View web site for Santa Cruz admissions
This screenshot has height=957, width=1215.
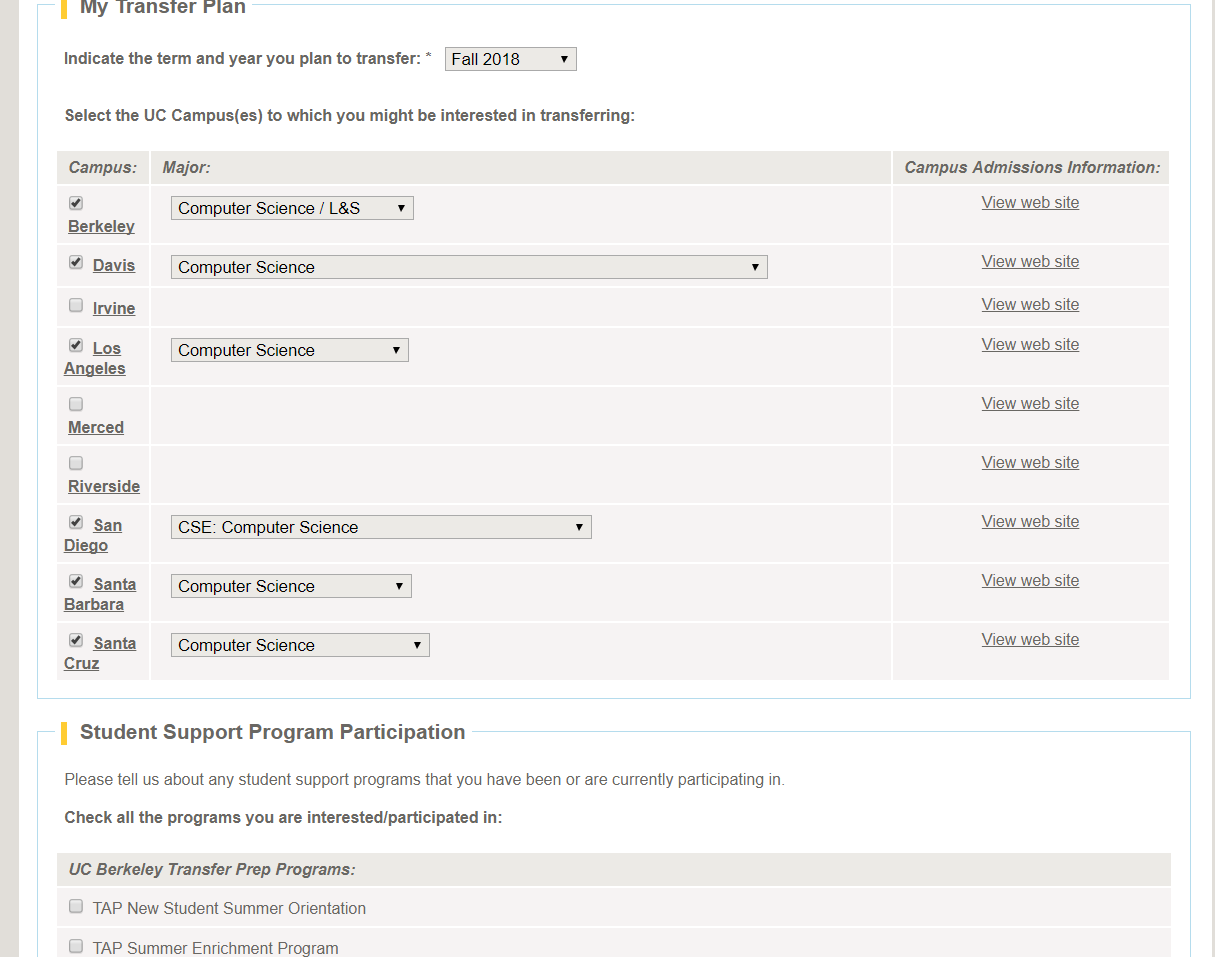point(1030,639)
